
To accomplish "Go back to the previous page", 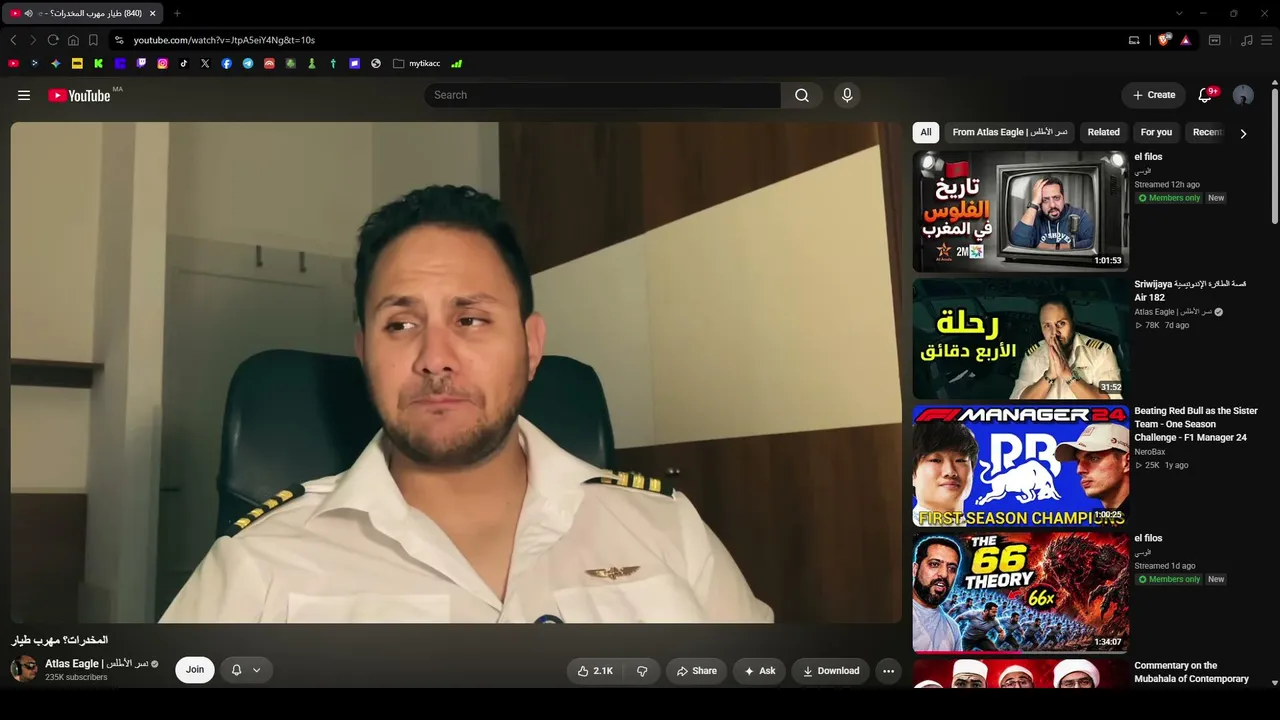I will pyautogui.click(x=13, y=40).
